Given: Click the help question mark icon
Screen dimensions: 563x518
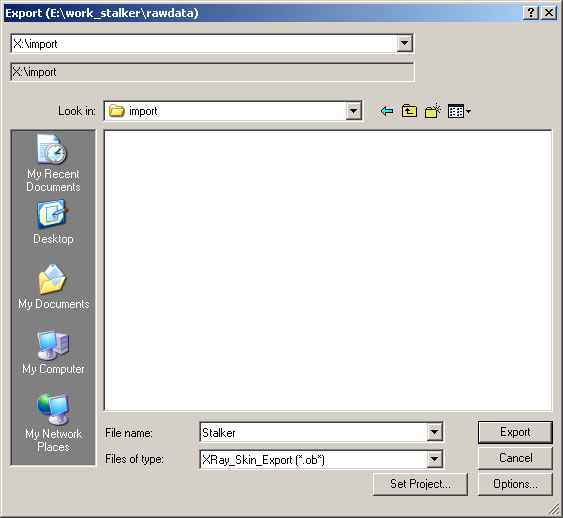Looking at the screenshot, I should pos(531,13).
